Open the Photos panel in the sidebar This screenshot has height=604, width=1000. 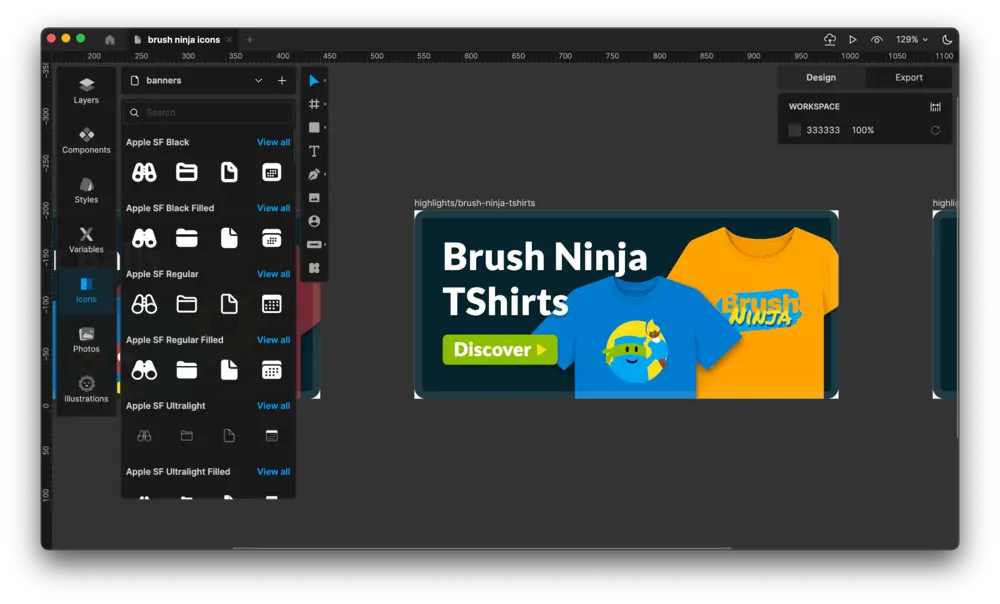(x=86, y=341)
